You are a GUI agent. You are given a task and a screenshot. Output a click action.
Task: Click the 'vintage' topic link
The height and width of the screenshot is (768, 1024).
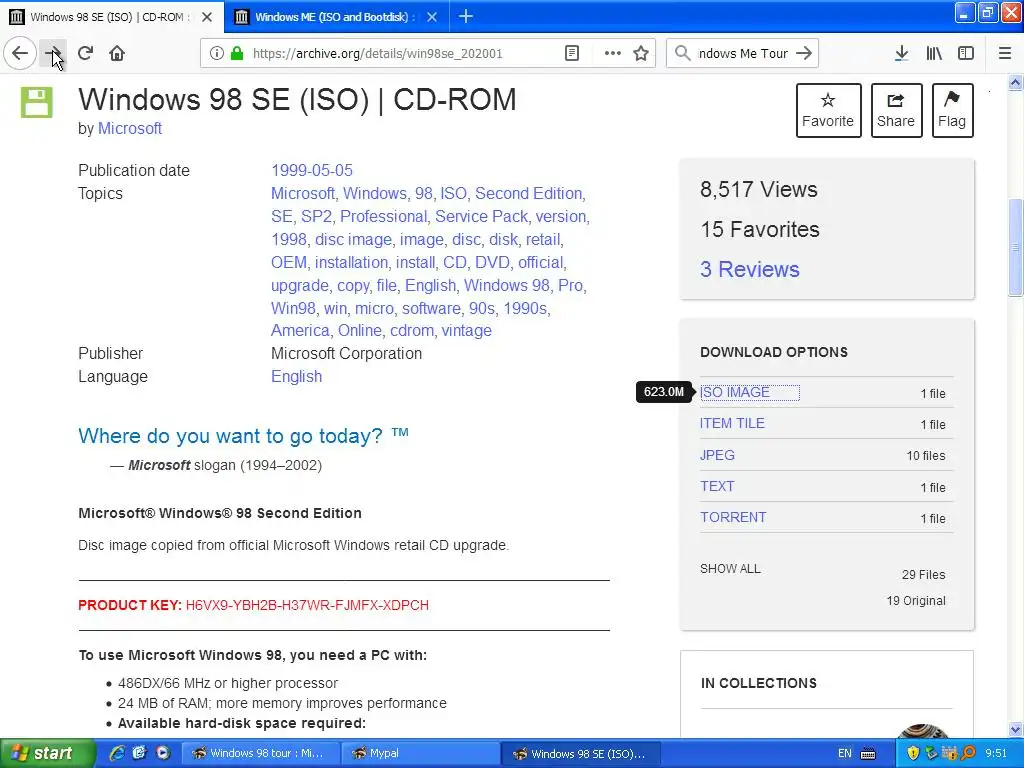point(466,330)
